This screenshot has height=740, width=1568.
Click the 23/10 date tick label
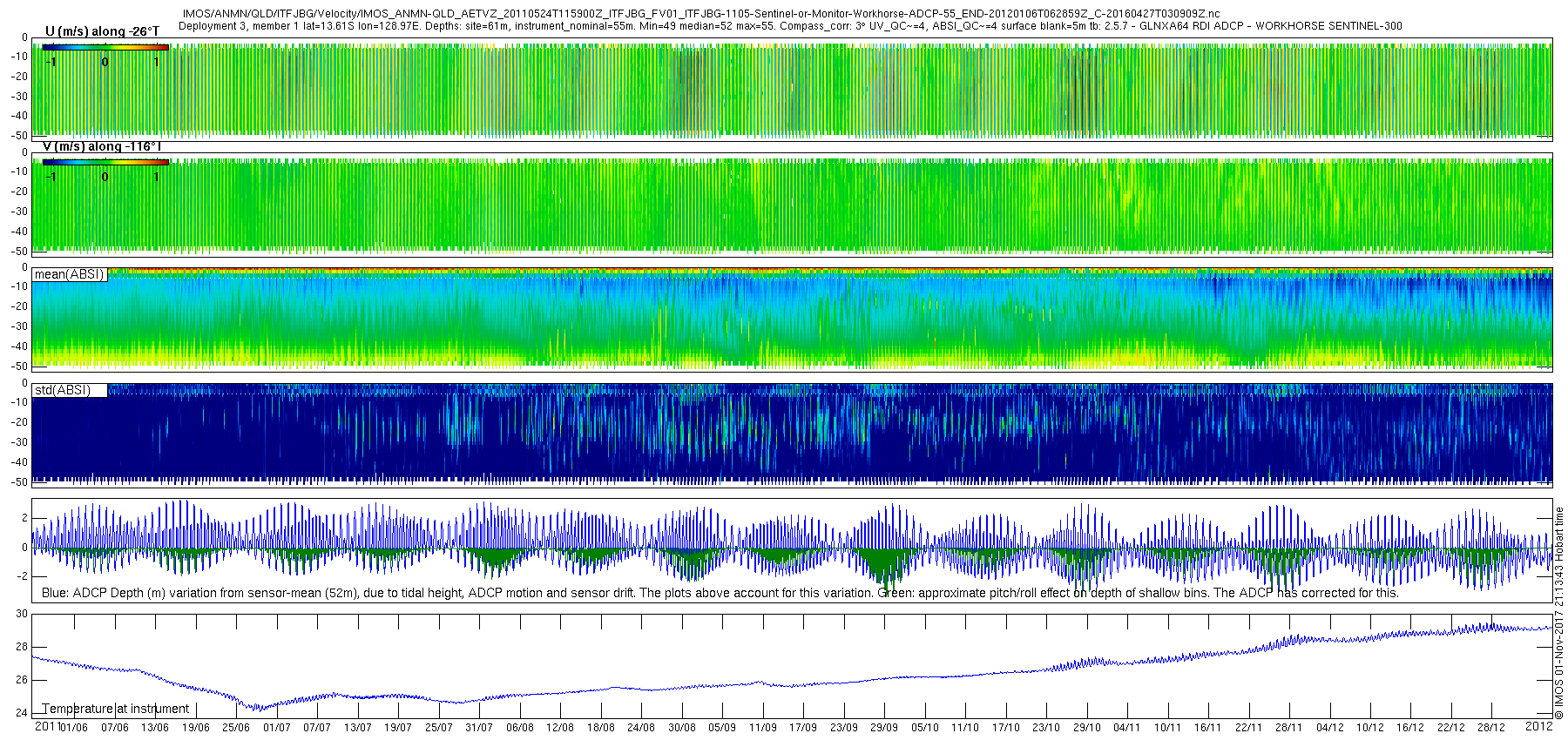click(1046, 727)
